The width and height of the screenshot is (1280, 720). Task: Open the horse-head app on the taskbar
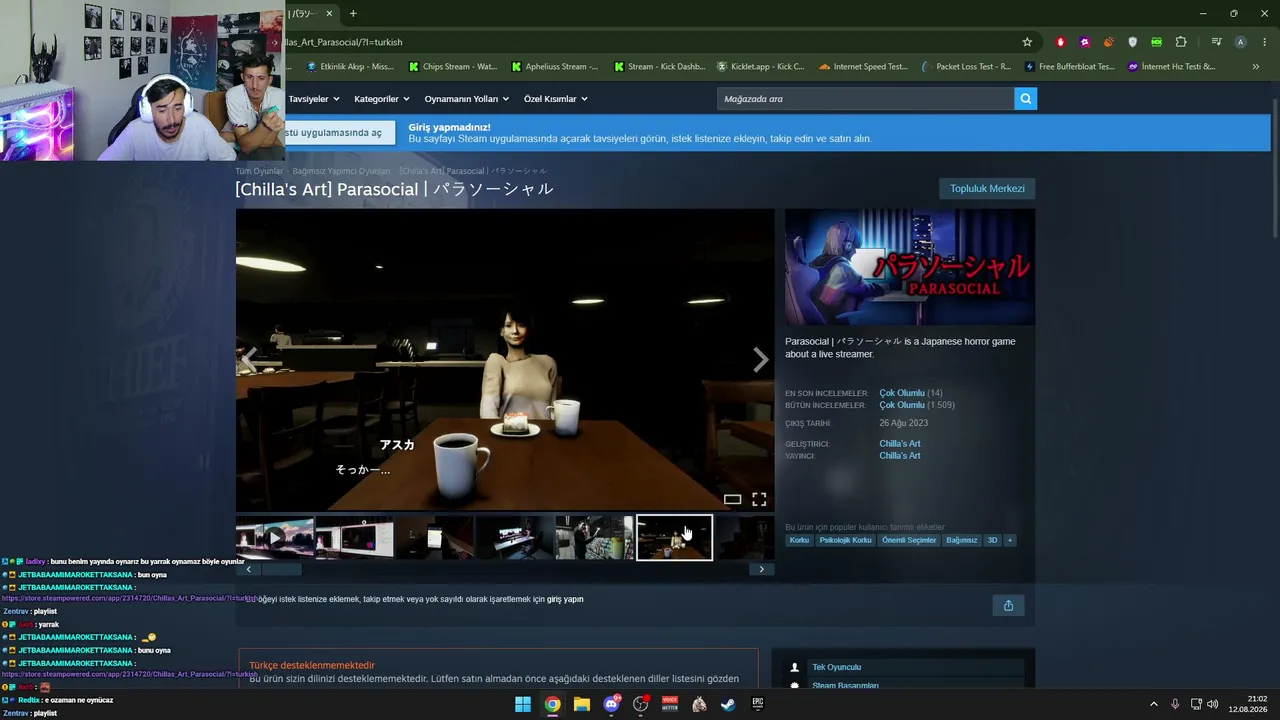(x=699, y=704)
